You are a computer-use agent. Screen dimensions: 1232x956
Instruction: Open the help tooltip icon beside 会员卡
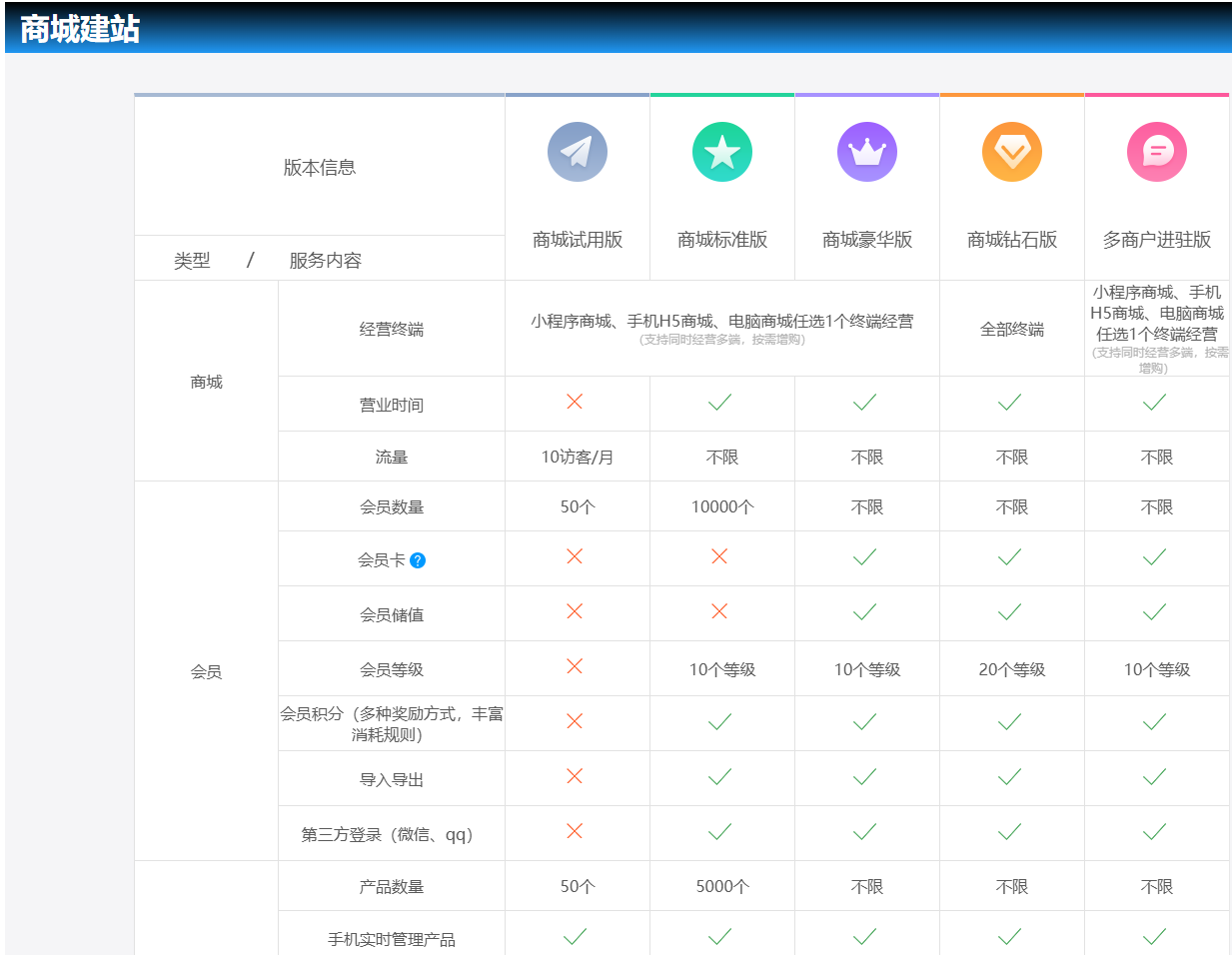pyautogui.click(x=419, y=560)
